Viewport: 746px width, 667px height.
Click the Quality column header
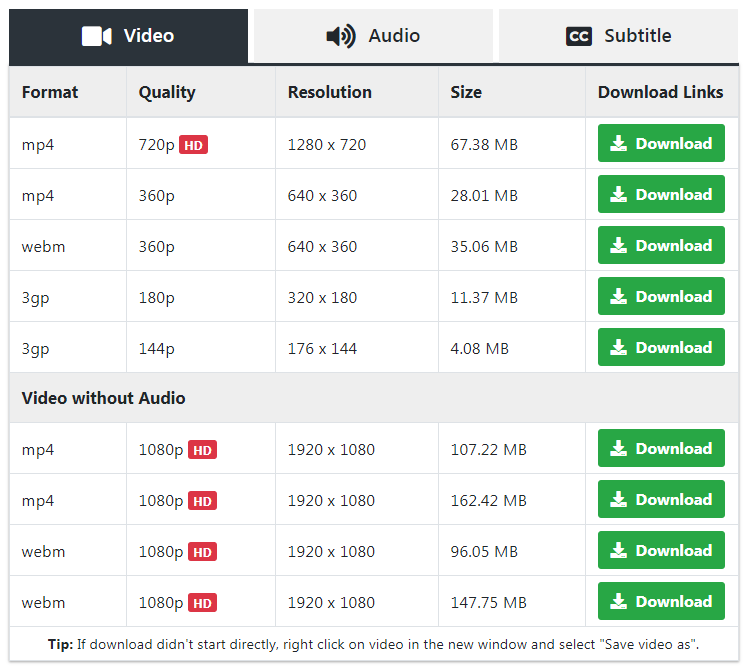click(x=167, y=92)
